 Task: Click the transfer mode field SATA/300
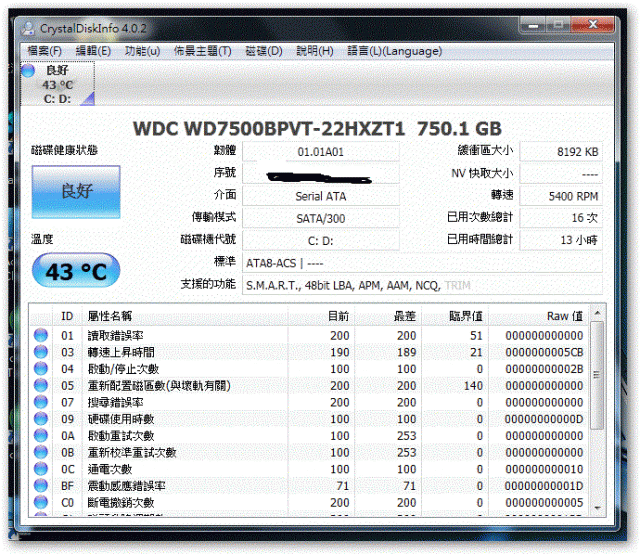[321, 219]
